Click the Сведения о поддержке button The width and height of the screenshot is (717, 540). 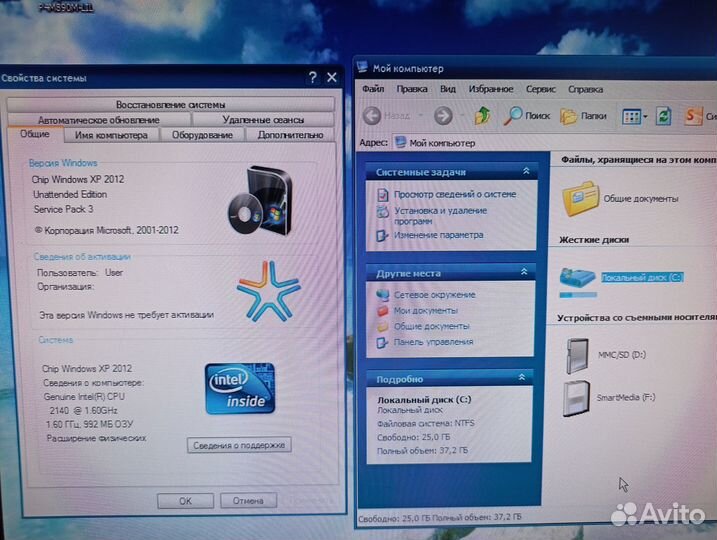click(239, 445)
